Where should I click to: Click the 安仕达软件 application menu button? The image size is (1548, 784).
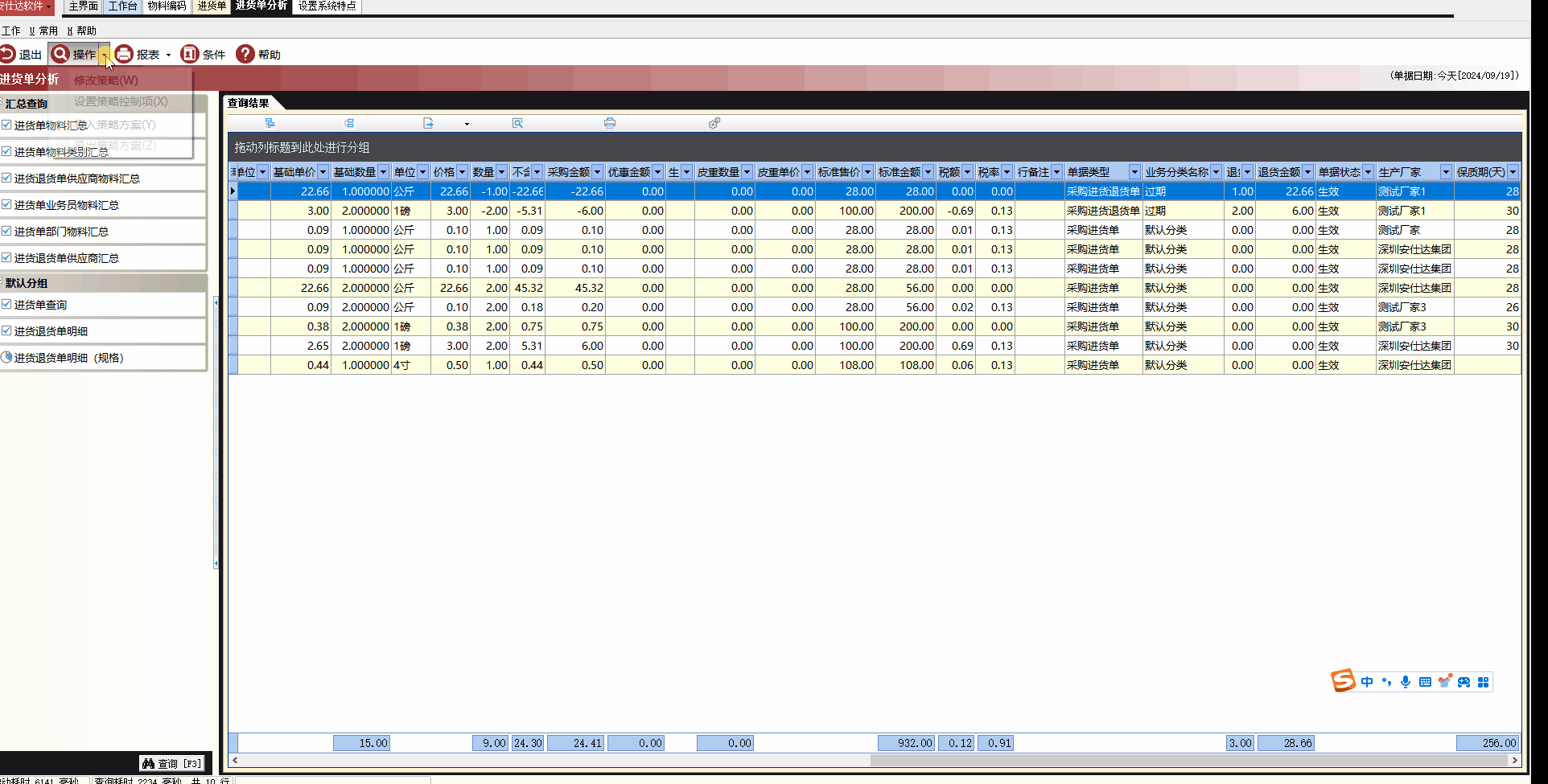pyautogui.click(x=27, y=6)
